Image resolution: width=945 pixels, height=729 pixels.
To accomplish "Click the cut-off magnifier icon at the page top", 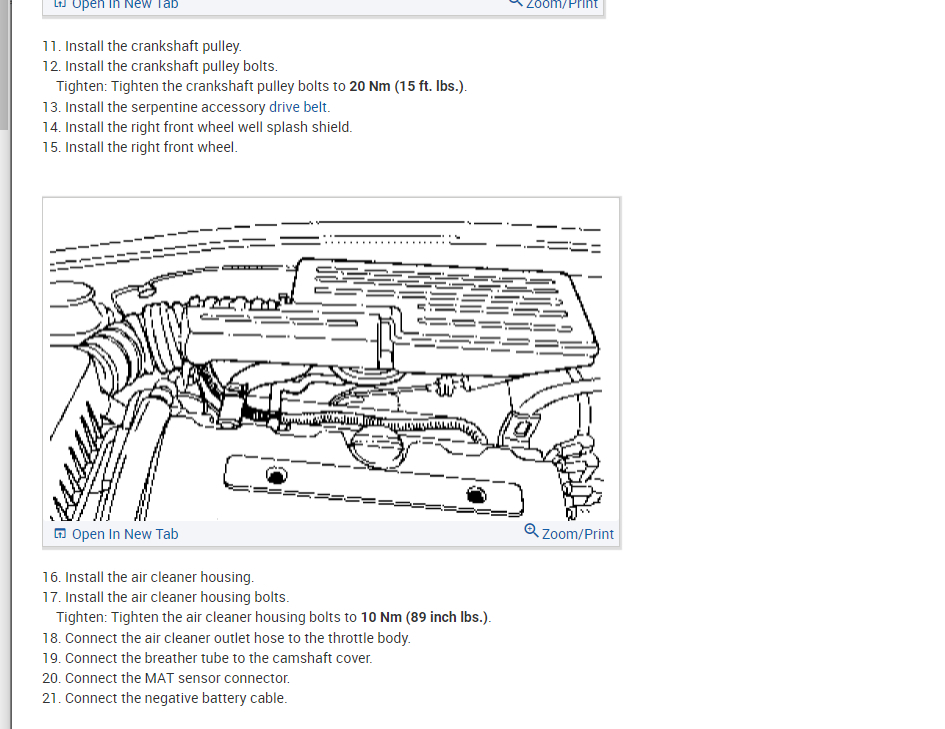I will coord(515,3).
